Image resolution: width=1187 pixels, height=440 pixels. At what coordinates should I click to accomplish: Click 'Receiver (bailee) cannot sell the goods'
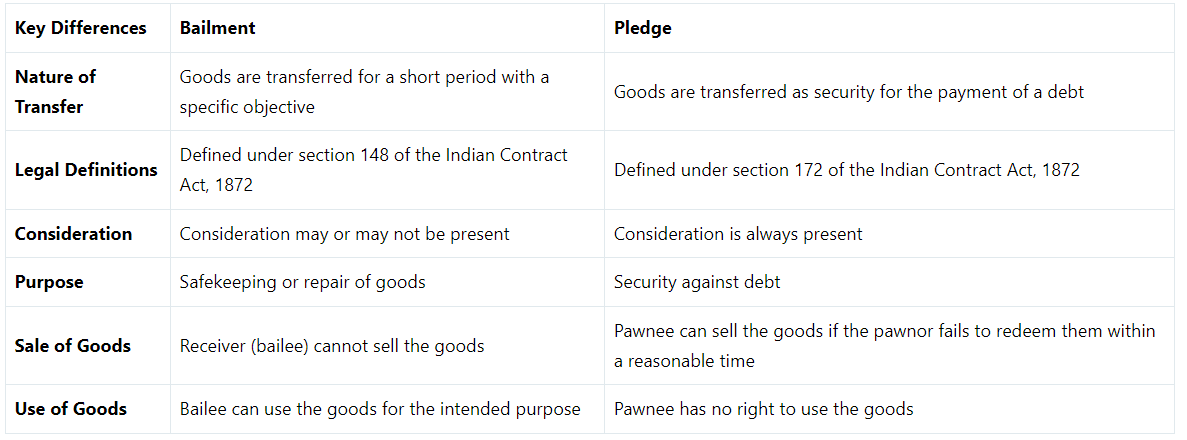pyautogui.click(x=331, y=346)
